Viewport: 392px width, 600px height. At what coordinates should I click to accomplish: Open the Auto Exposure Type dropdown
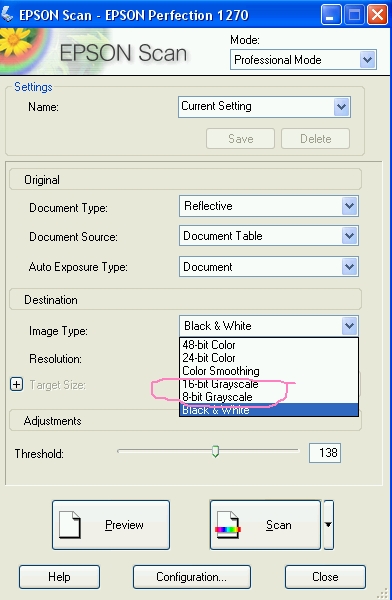click(269, 266)
